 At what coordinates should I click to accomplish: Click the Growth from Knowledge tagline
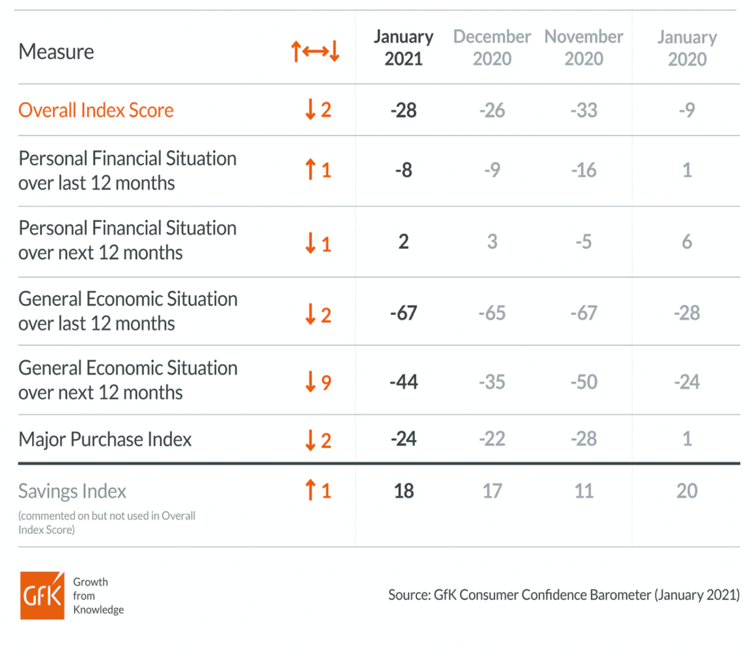[98, 595]
